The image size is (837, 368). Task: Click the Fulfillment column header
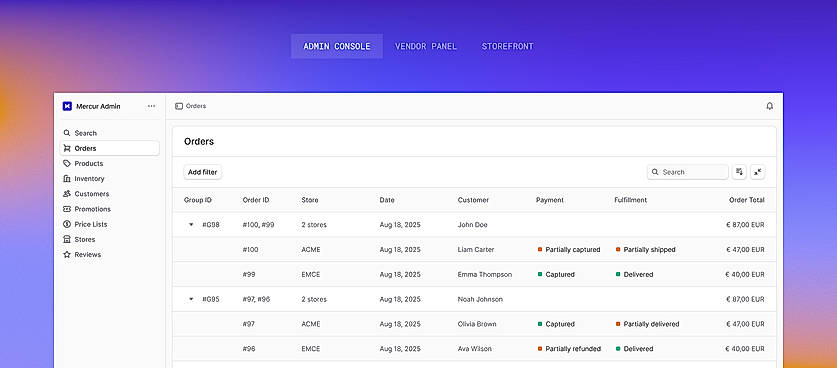tap(630, 200)
